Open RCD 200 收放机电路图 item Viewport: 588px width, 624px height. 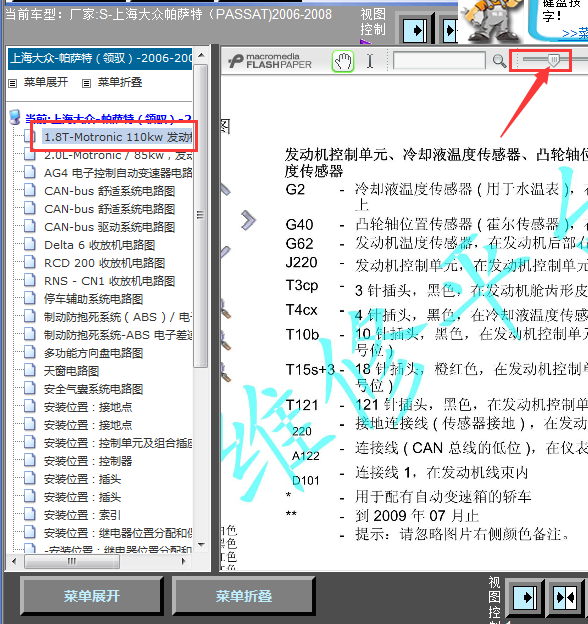point(104,263)
